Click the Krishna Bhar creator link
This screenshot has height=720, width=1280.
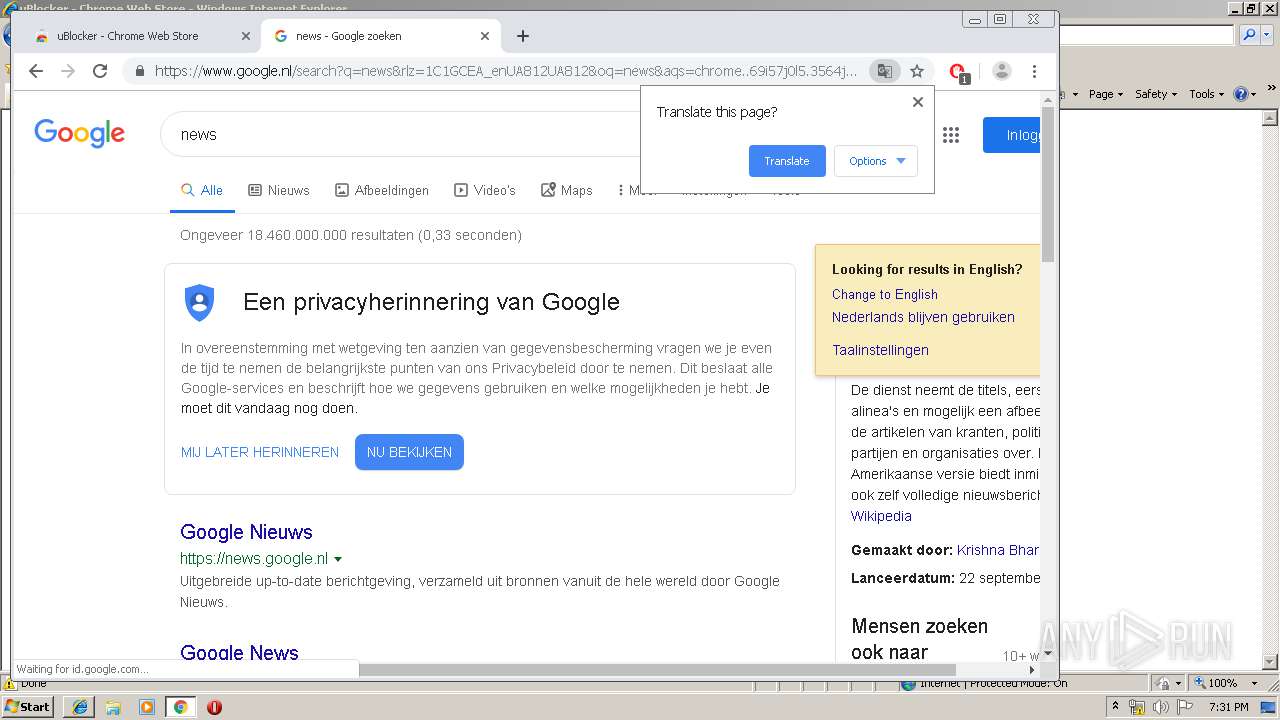tap(998, 550)
